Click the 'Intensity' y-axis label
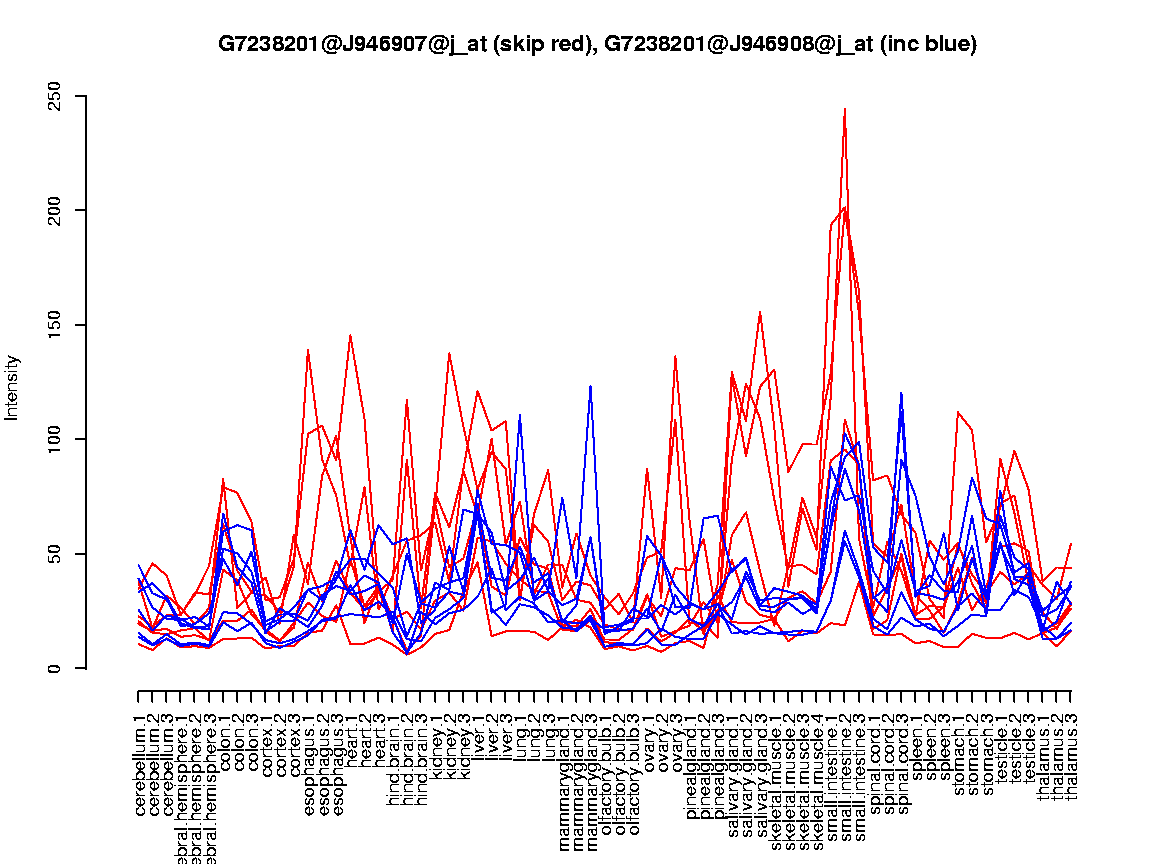 point(13,387)
